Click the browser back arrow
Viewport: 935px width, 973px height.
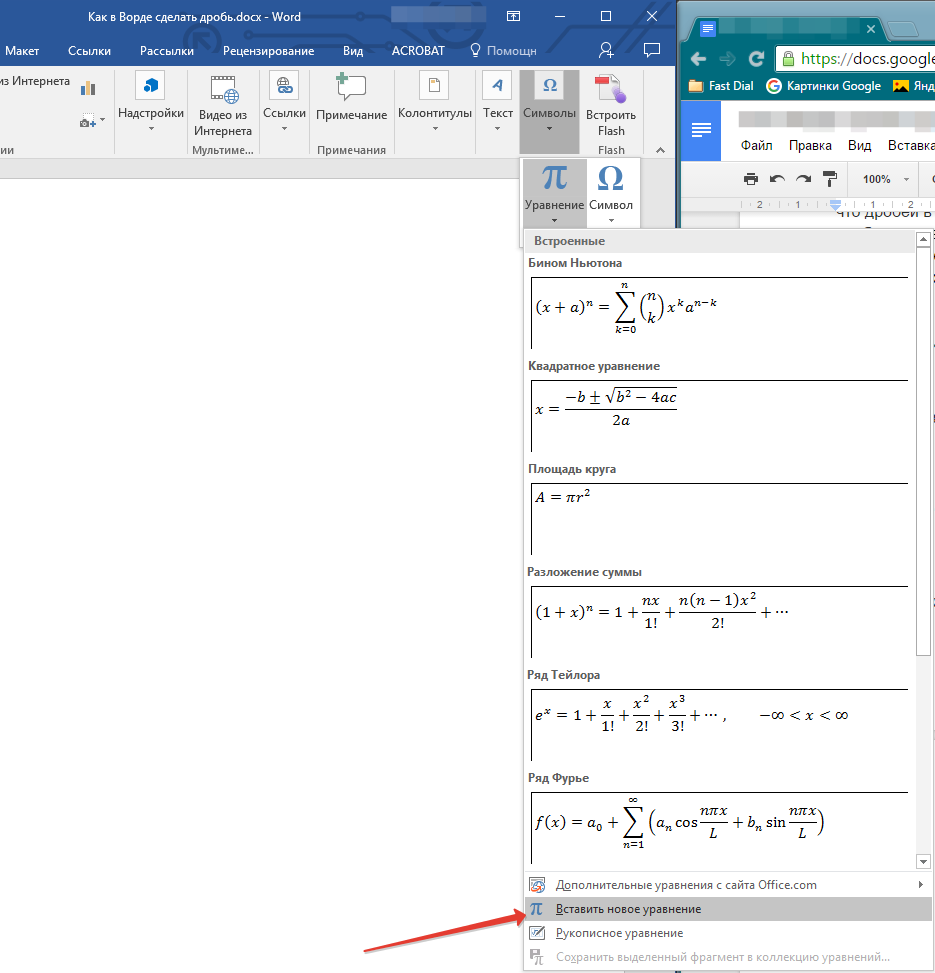[x=698, y=59]
